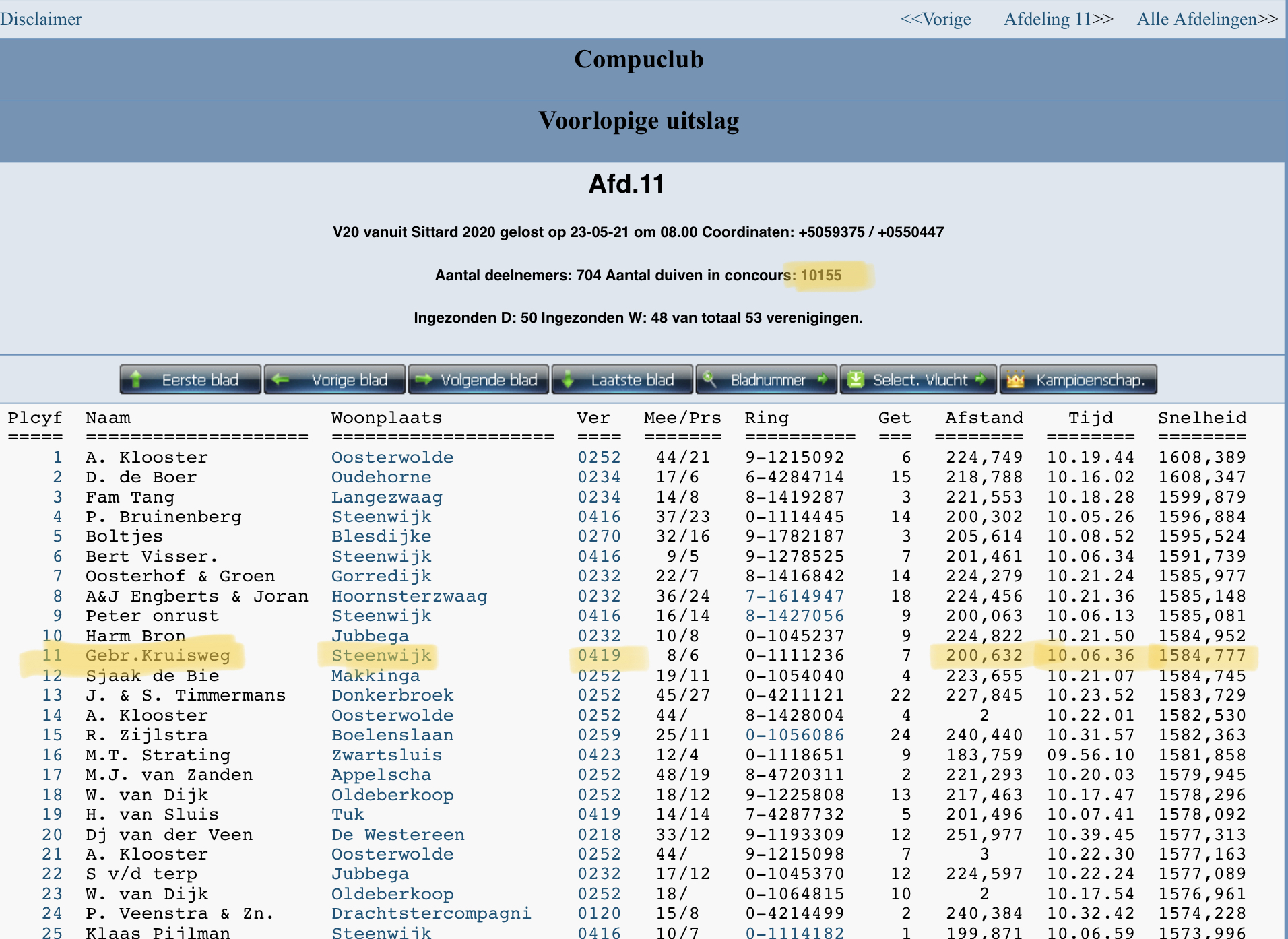Select the time 09.56.10
Image resolution: width=1288 pixels, height=939 pixels.
(x=1091, y=755)
